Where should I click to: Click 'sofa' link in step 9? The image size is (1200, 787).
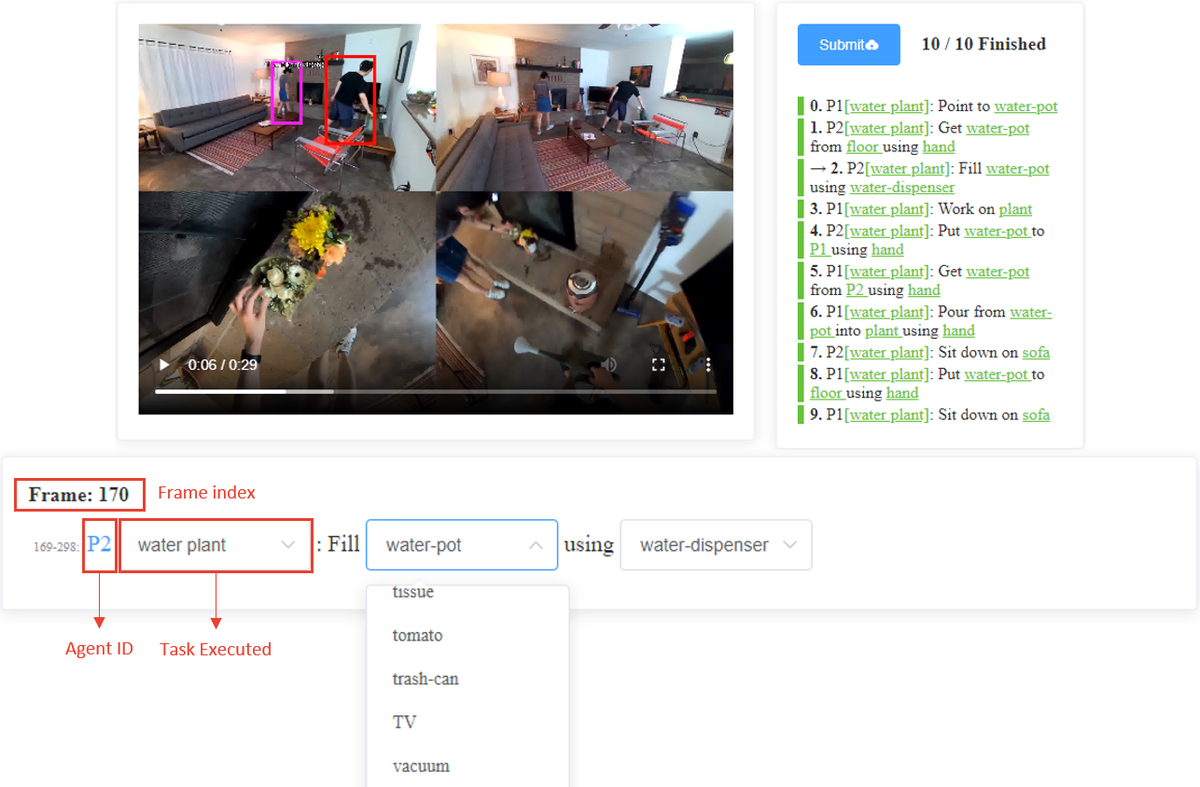1036,414
